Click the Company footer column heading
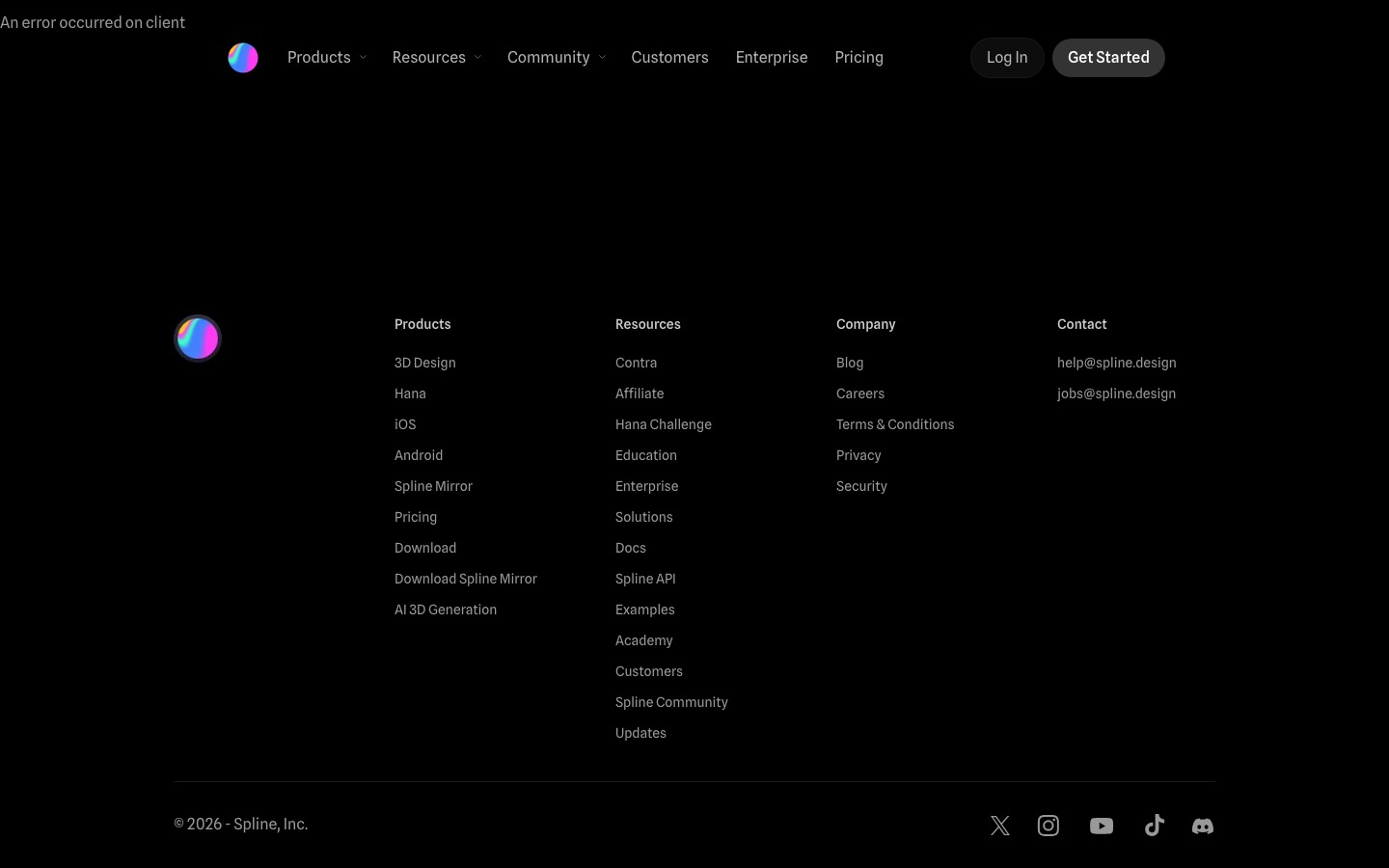 866,324
